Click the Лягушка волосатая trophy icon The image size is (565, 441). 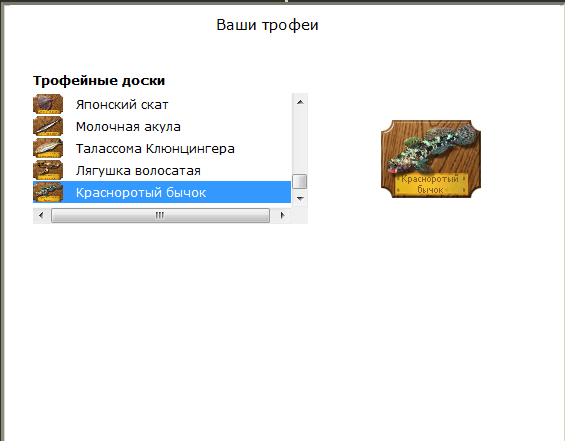[x=48, y=170]
